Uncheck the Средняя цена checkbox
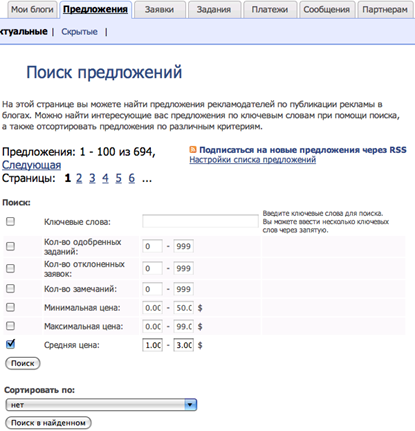The image size is (415, 431). pos(10,344)
